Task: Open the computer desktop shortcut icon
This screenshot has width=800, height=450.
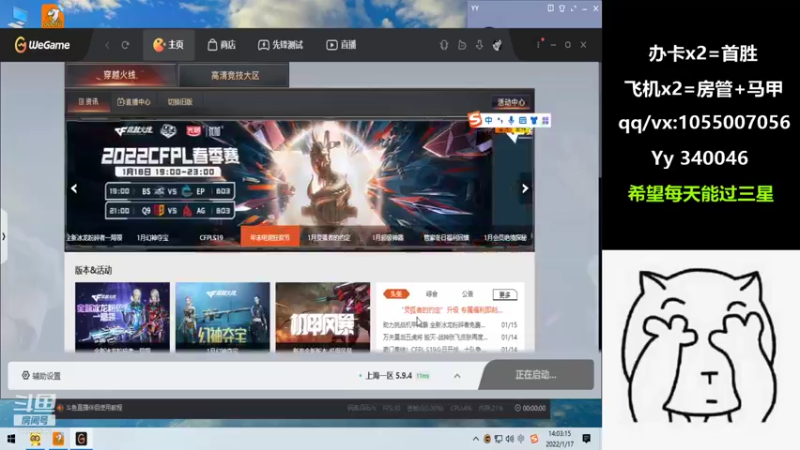Action: (x=18, y=16)
